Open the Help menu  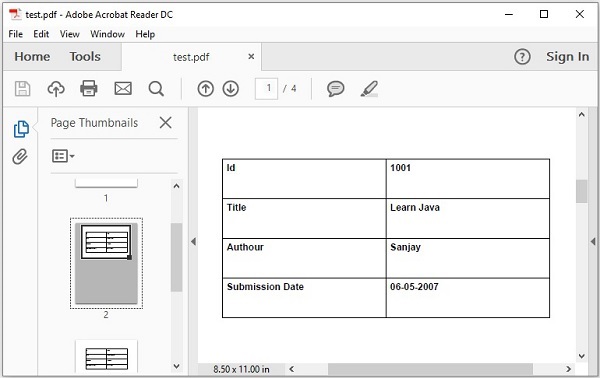pos(145,34)
